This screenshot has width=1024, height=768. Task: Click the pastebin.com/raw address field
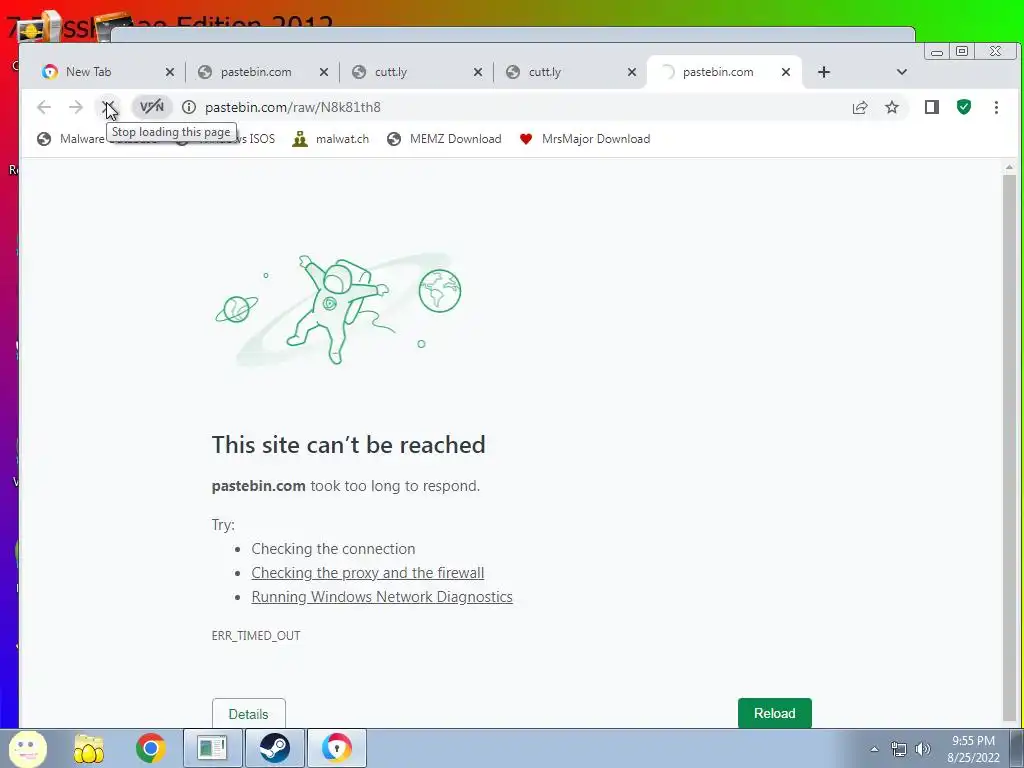[516, 107]
